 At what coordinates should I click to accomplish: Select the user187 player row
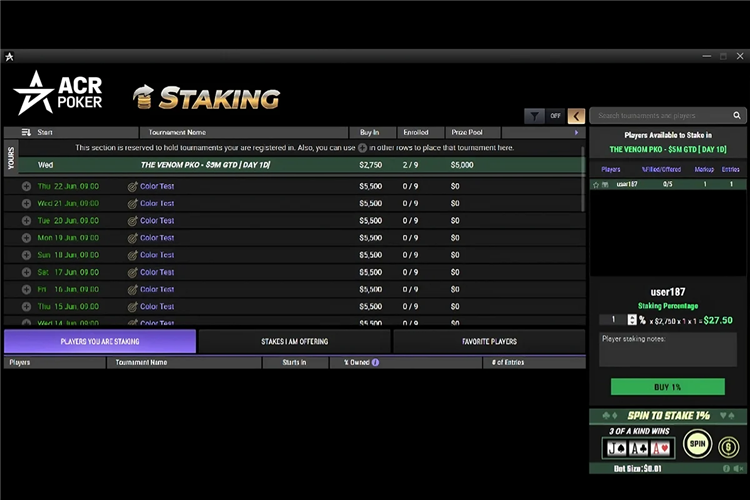pyautogui.click(x=668, y=184)
